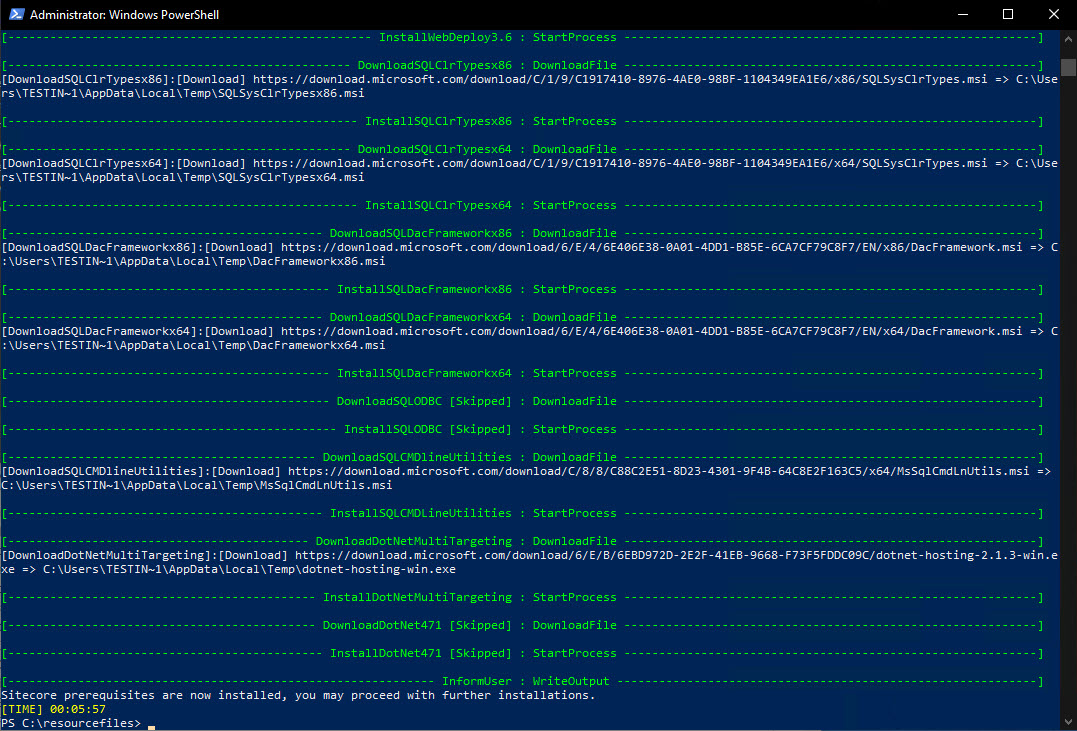
Task: Click the 'Administrator: Windows PowerShell' title text
Action: tap(124, 14)
